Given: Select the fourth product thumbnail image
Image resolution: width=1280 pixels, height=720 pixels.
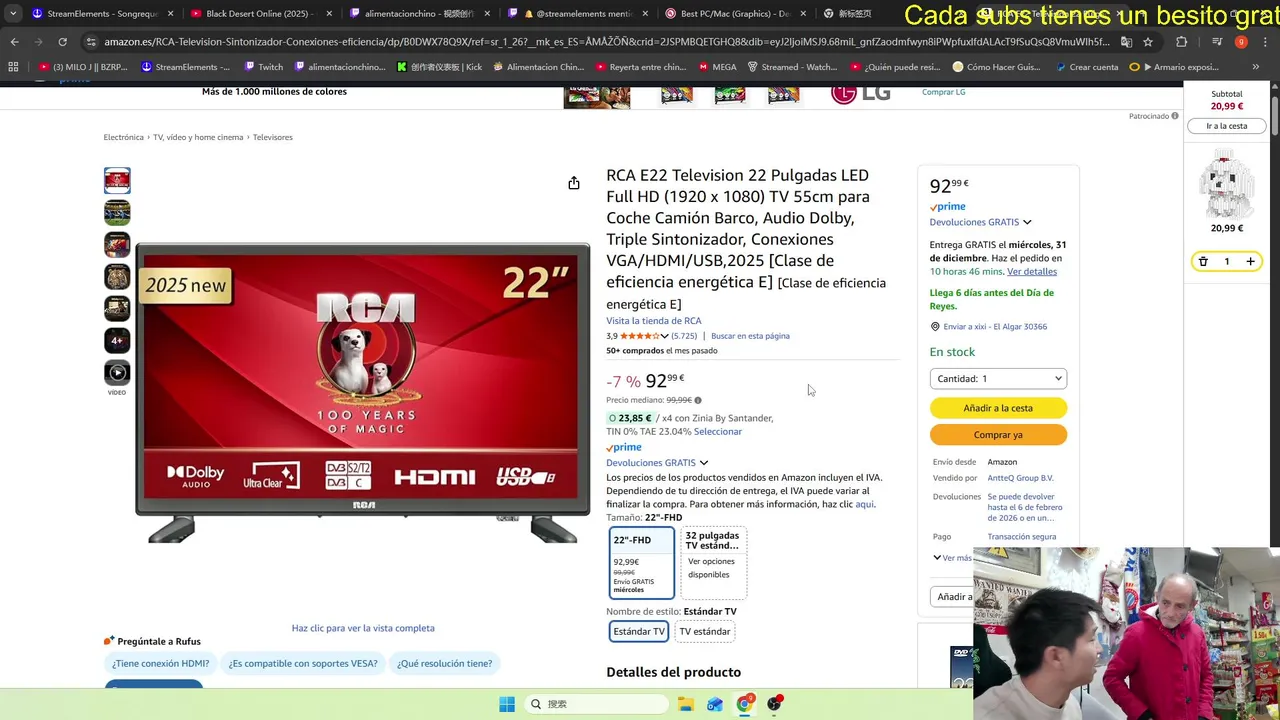Looking at the screenshot, I should point(117,277).
